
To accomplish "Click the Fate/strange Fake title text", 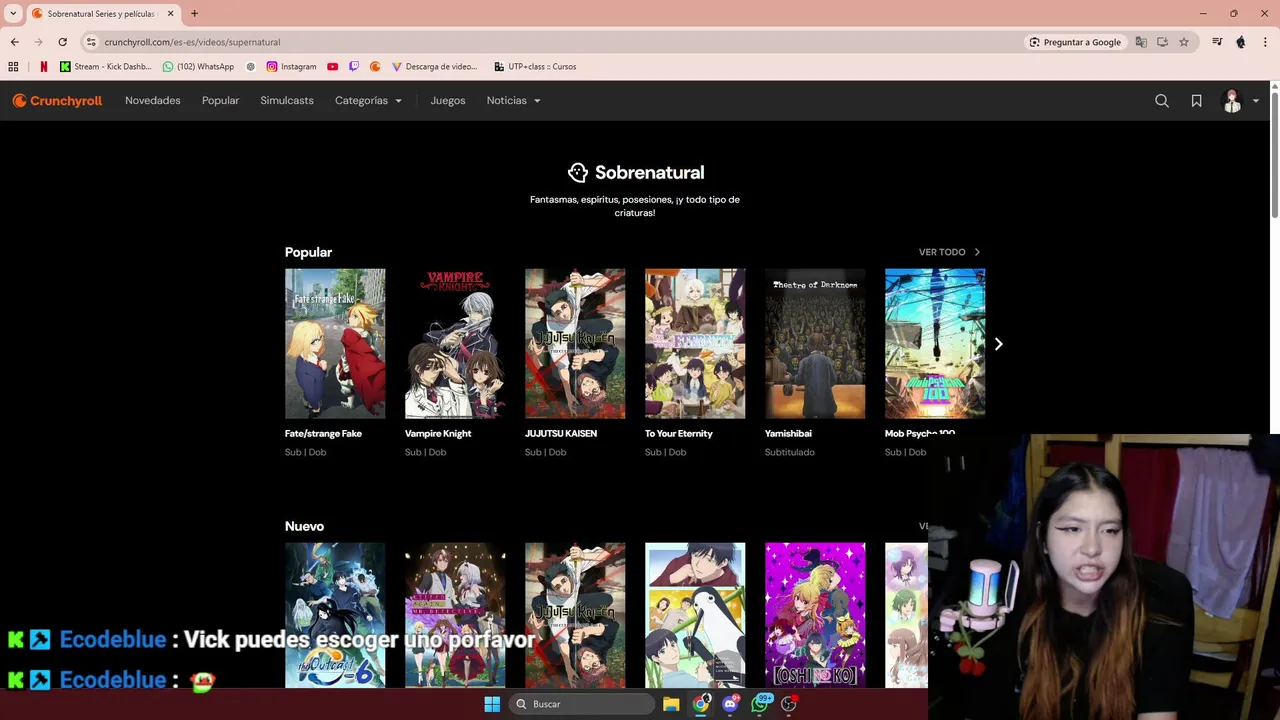I will 323,434.
